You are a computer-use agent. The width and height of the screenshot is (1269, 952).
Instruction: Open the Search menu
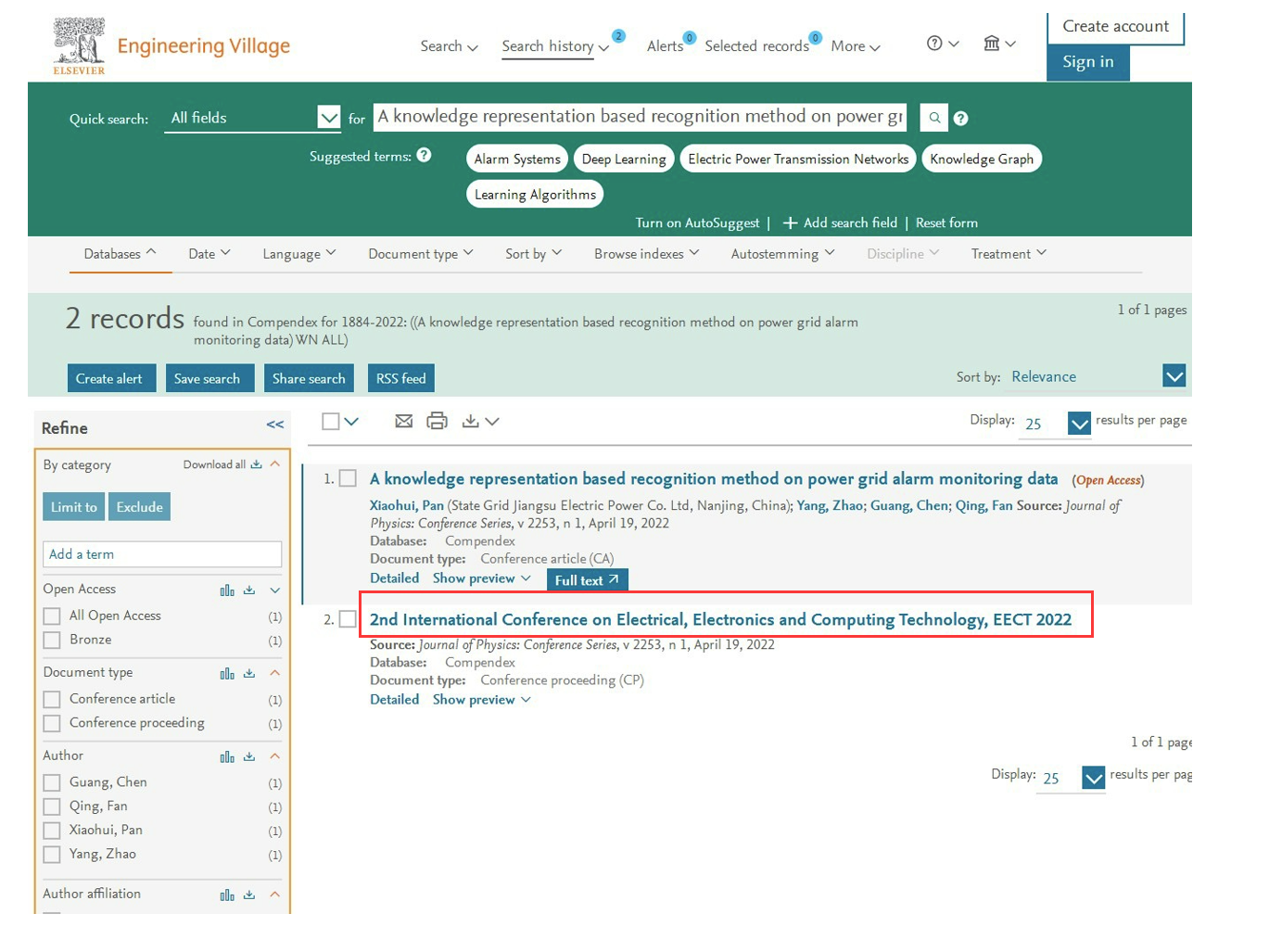pyautogui.click(x=449, y=46)
